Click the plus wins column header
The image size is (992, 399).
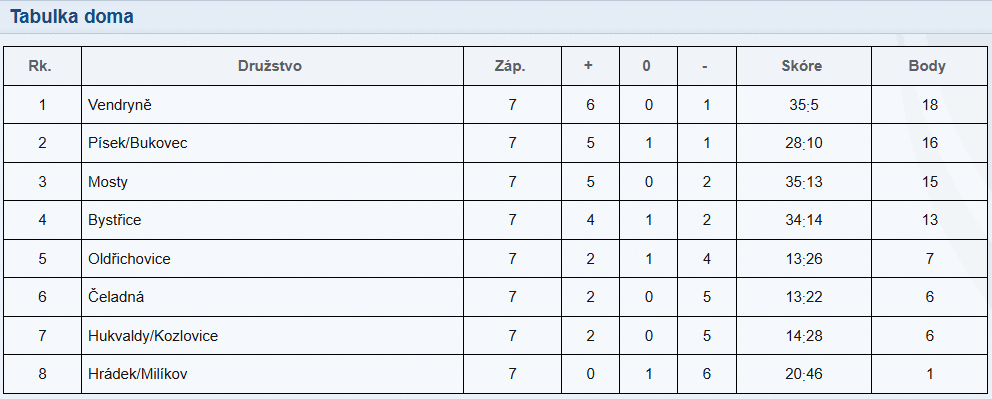[588, 66]
